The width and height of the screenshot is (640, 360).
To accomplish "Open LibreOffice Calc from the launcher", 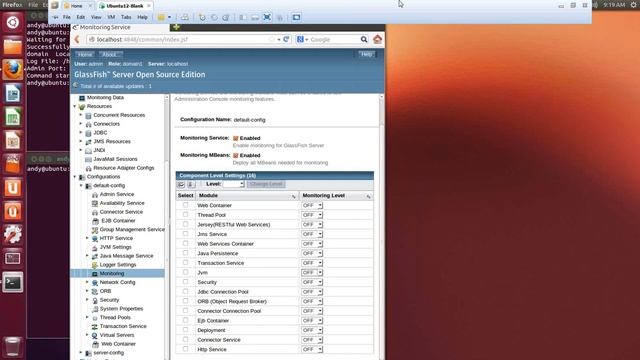I will click(13, 117).
